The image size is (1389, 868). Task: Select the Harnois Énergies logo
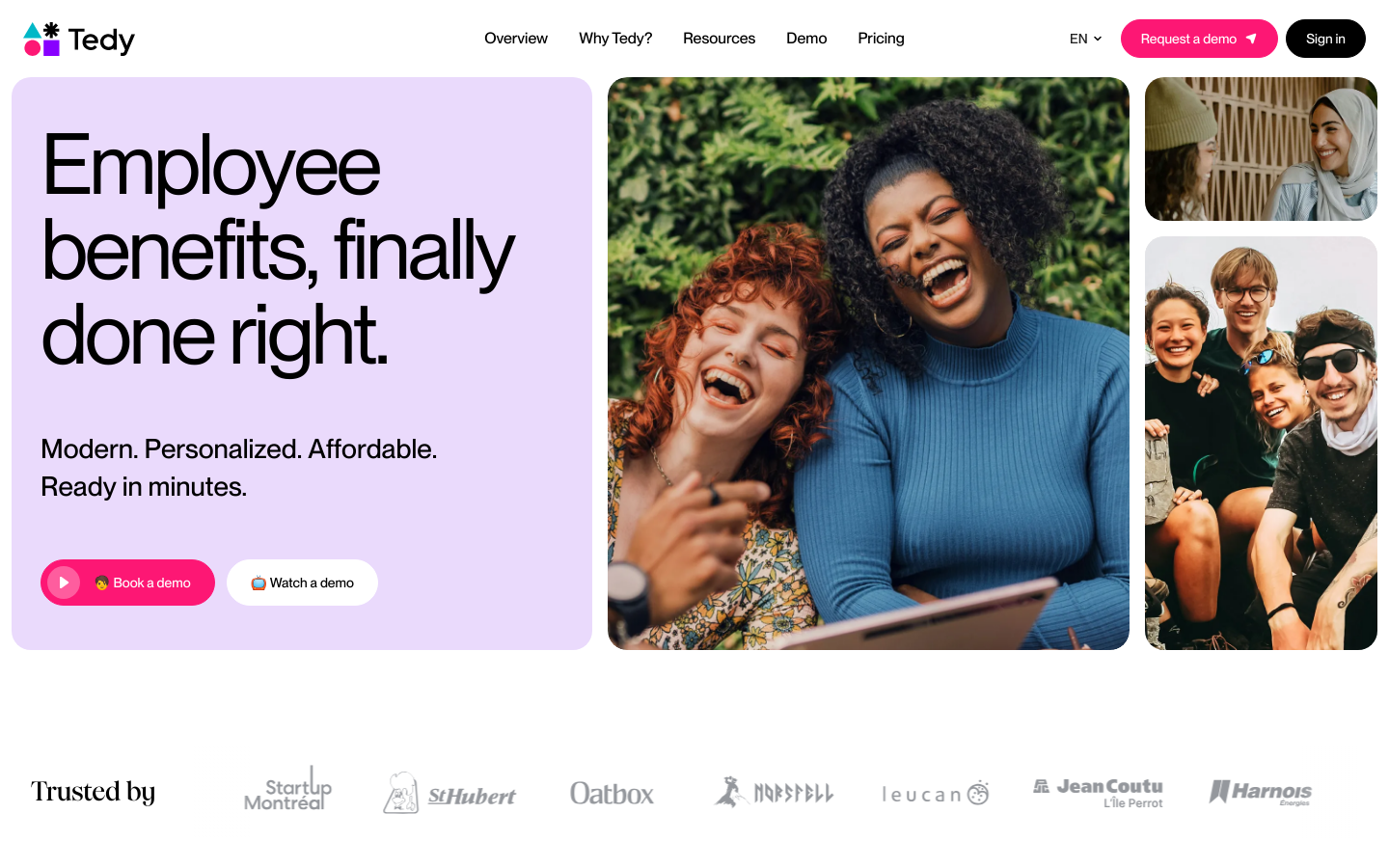[1260, 793]
